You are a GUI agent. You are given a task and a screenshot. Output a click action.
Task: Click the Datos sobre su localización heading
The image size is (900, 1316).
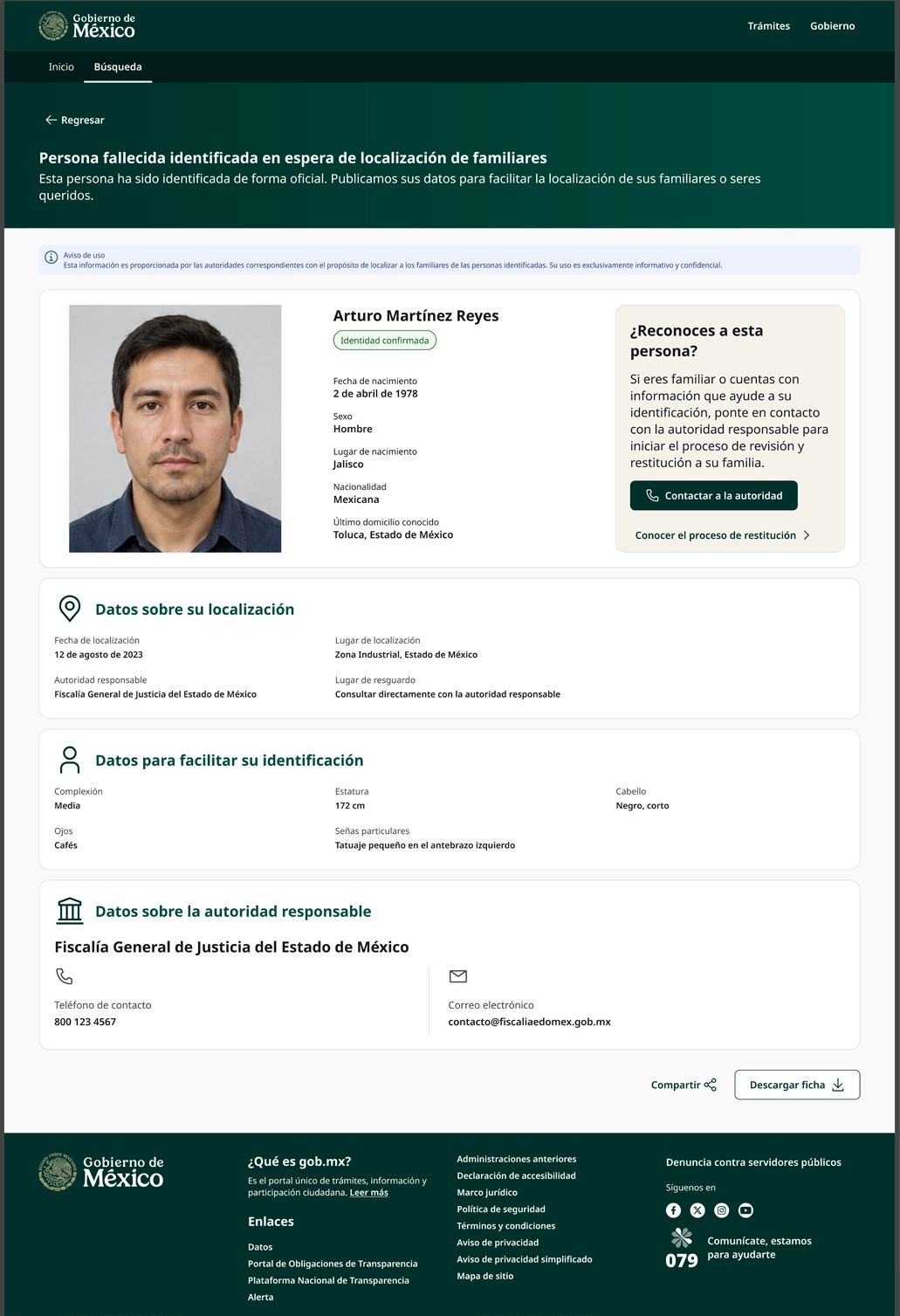click(x=195, y=610)
